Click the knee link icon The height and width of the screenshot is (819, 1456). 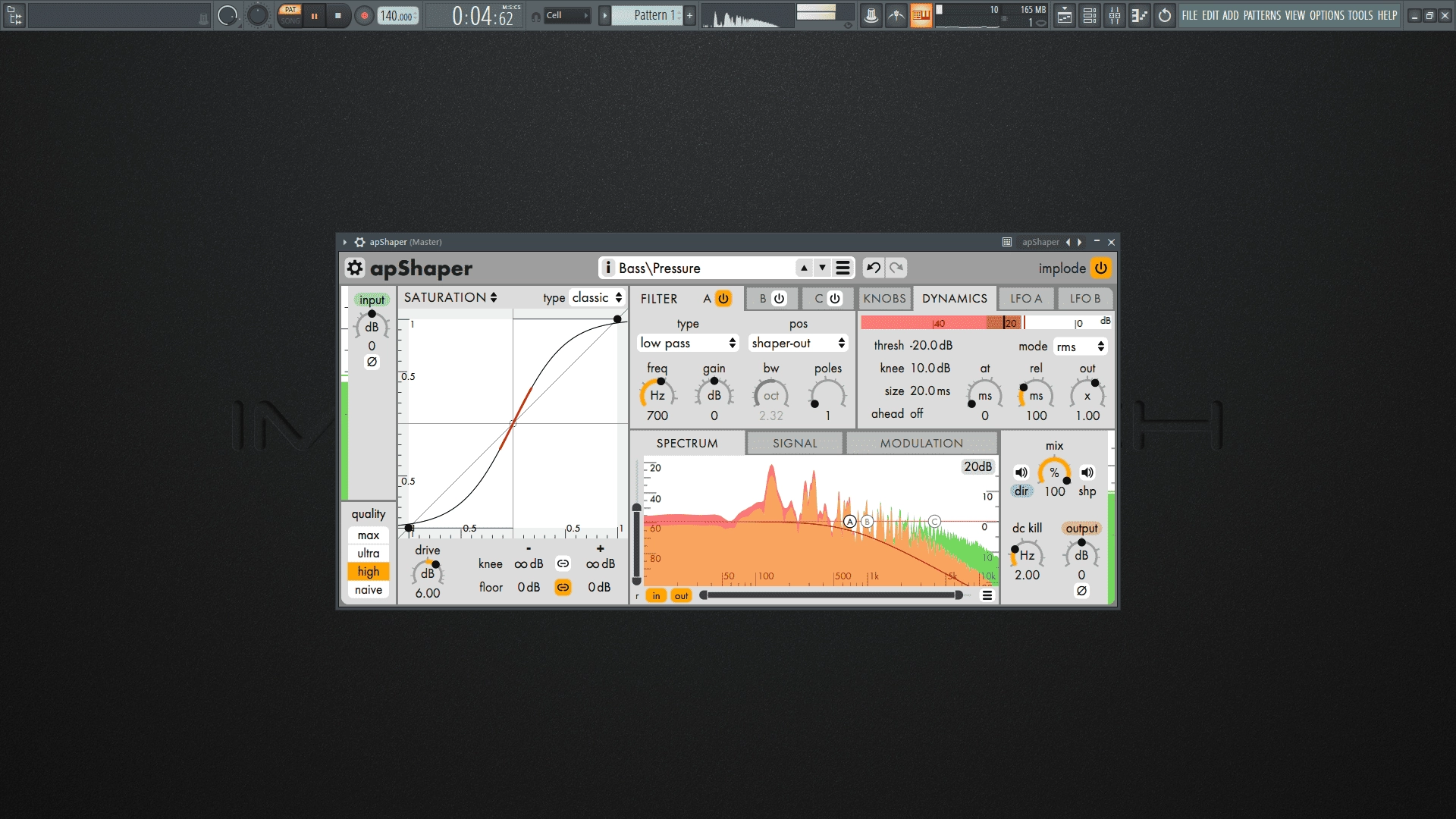[563, 563]
